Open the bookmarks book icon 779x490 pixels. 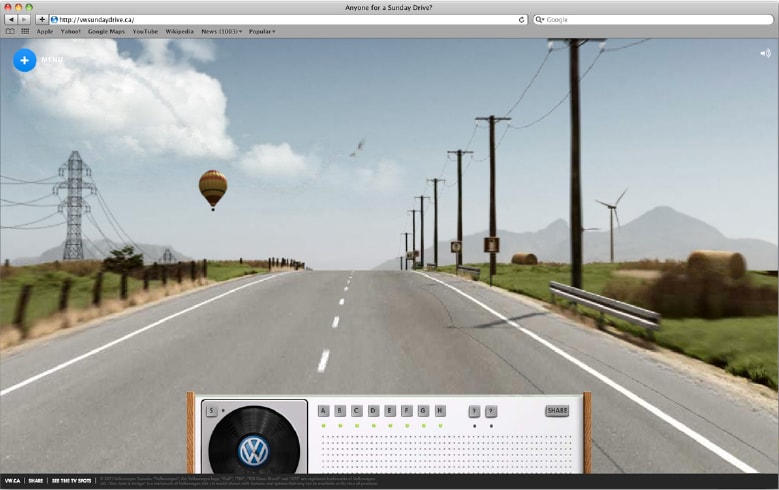10,31
